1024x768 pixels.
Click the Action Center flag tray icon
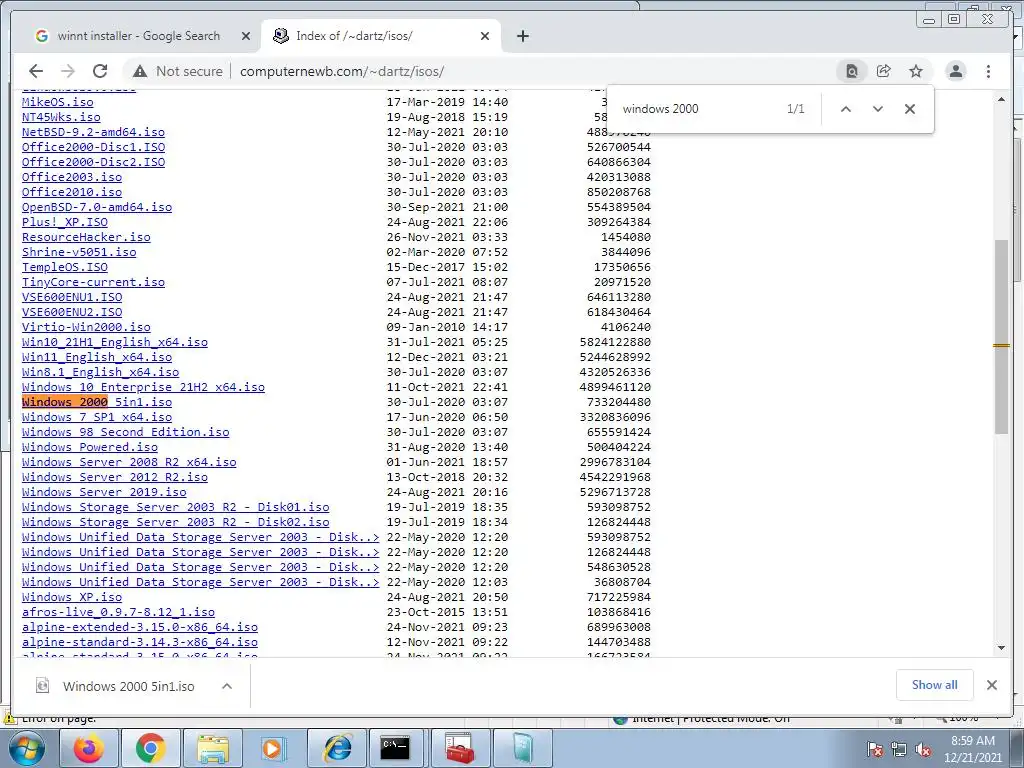tap(874, 749)
